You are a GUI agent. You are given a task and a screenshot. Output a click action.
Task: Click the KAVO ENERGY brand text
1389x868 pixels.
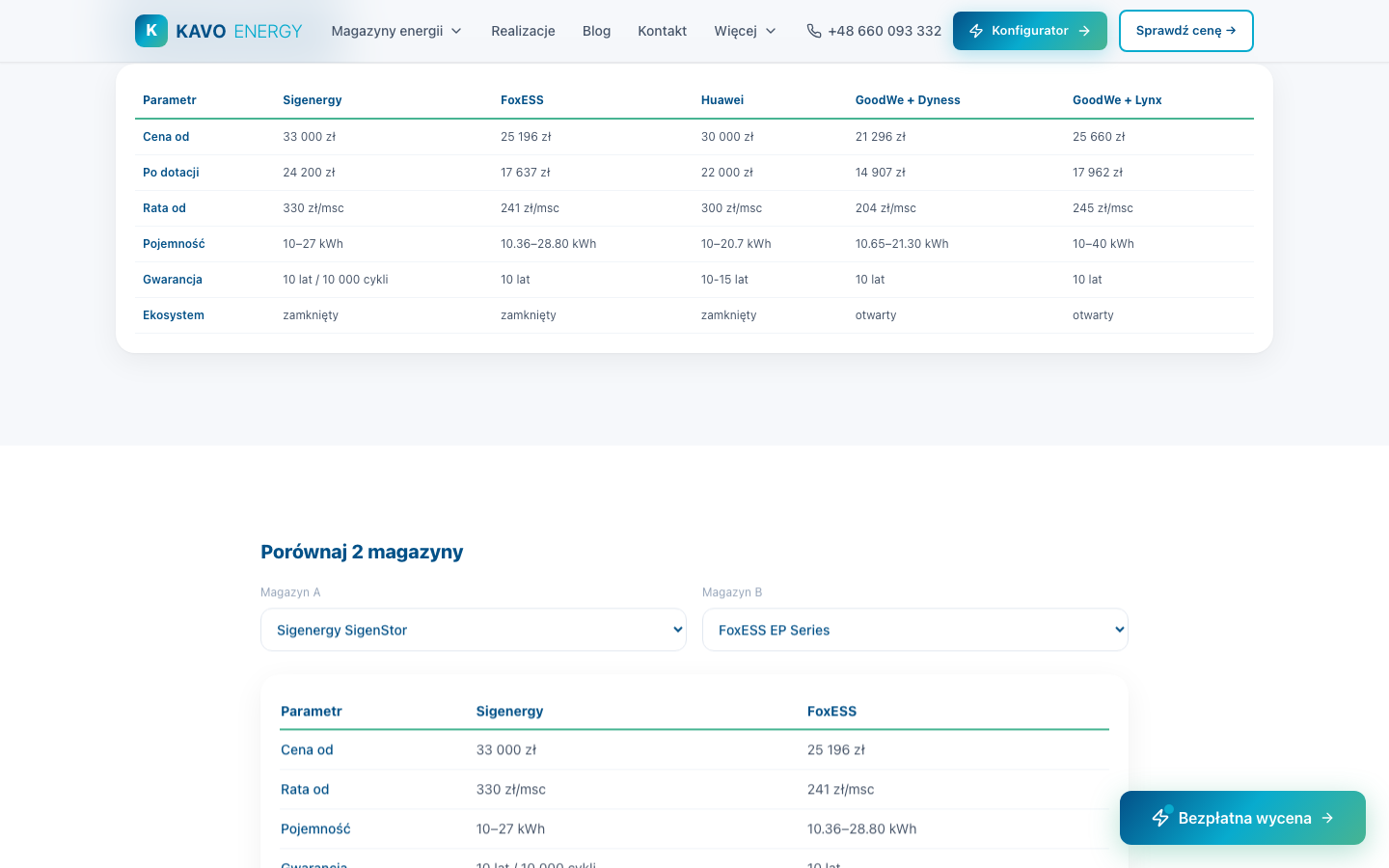tap(239, 31)
